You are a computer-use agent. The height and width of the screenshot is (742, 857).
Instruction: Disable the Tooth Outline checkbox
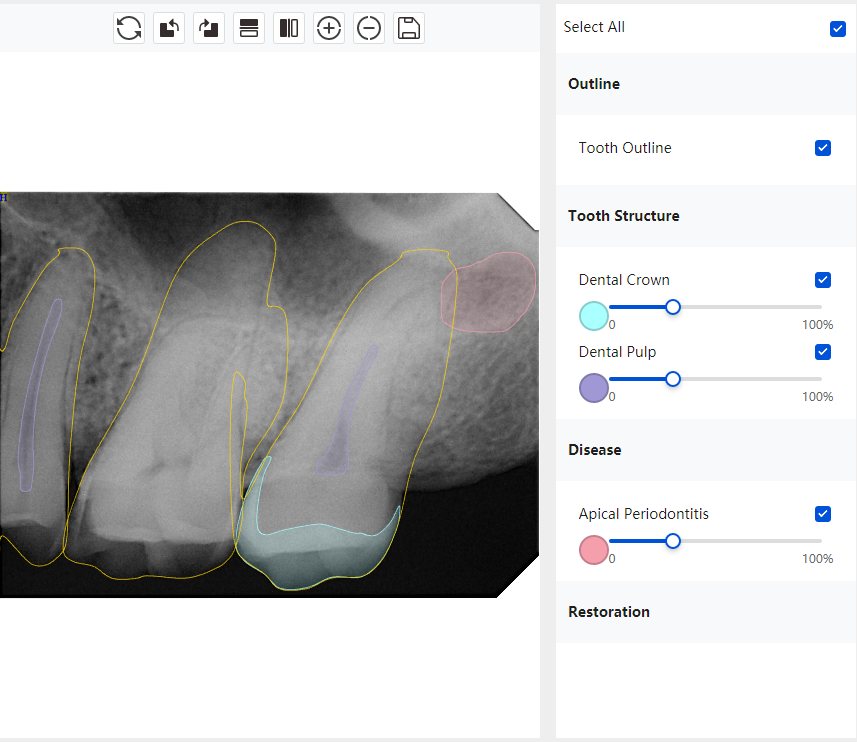(x=823, y=148)
